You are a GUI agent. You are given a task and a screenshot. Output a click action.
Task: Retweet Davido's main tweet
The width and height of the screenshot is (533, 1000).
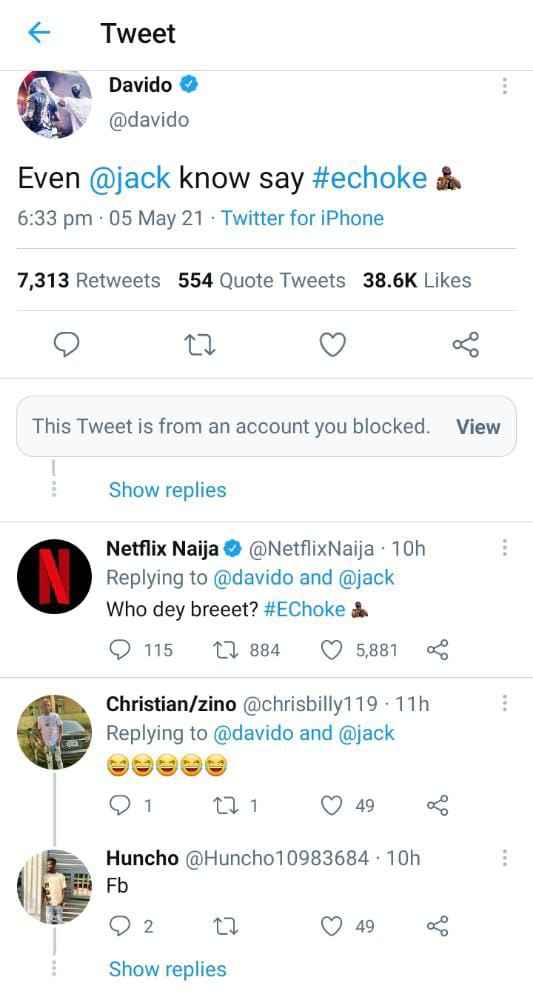pos(200,345)
